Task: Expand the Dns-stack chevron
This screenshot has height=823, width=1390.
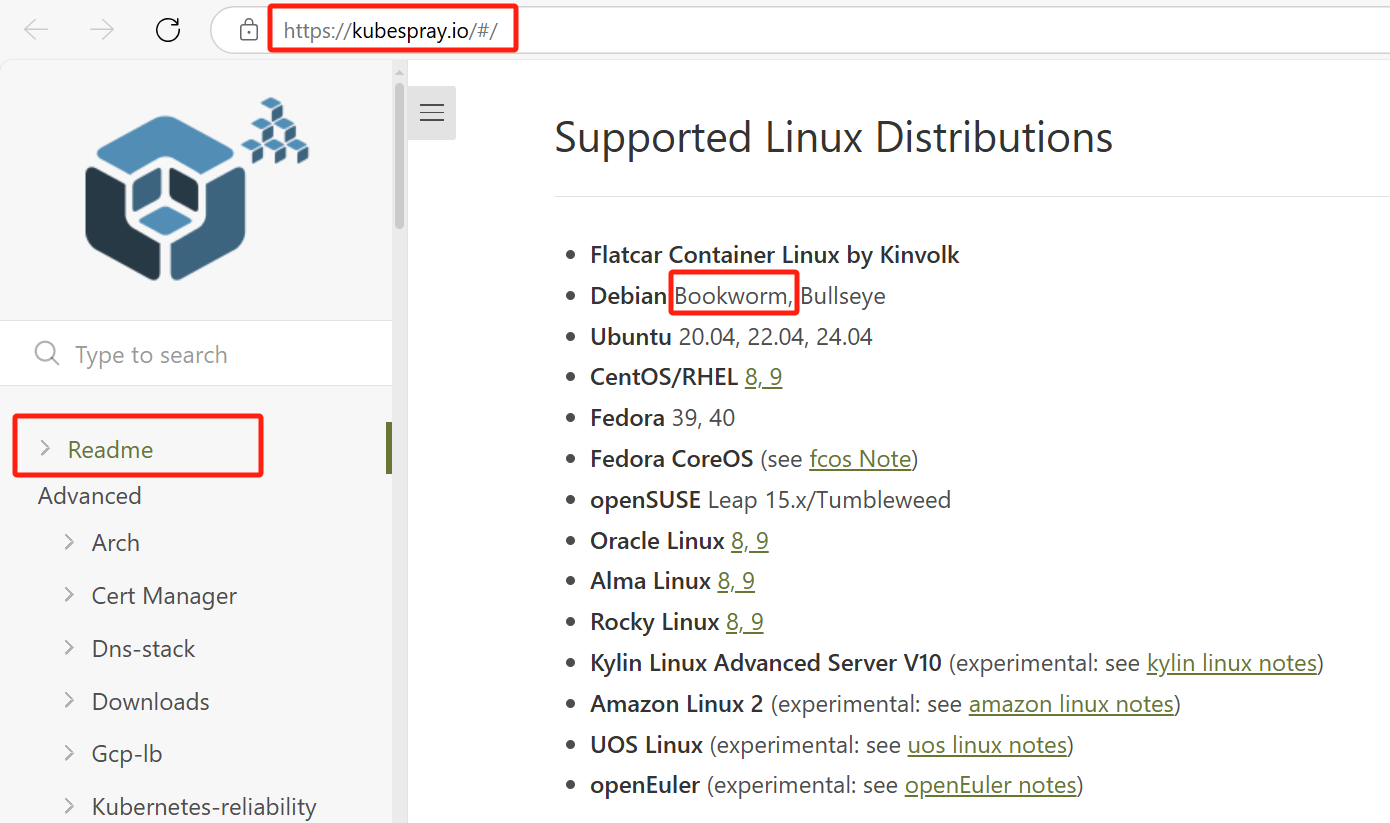Action: tap(69, 648)
